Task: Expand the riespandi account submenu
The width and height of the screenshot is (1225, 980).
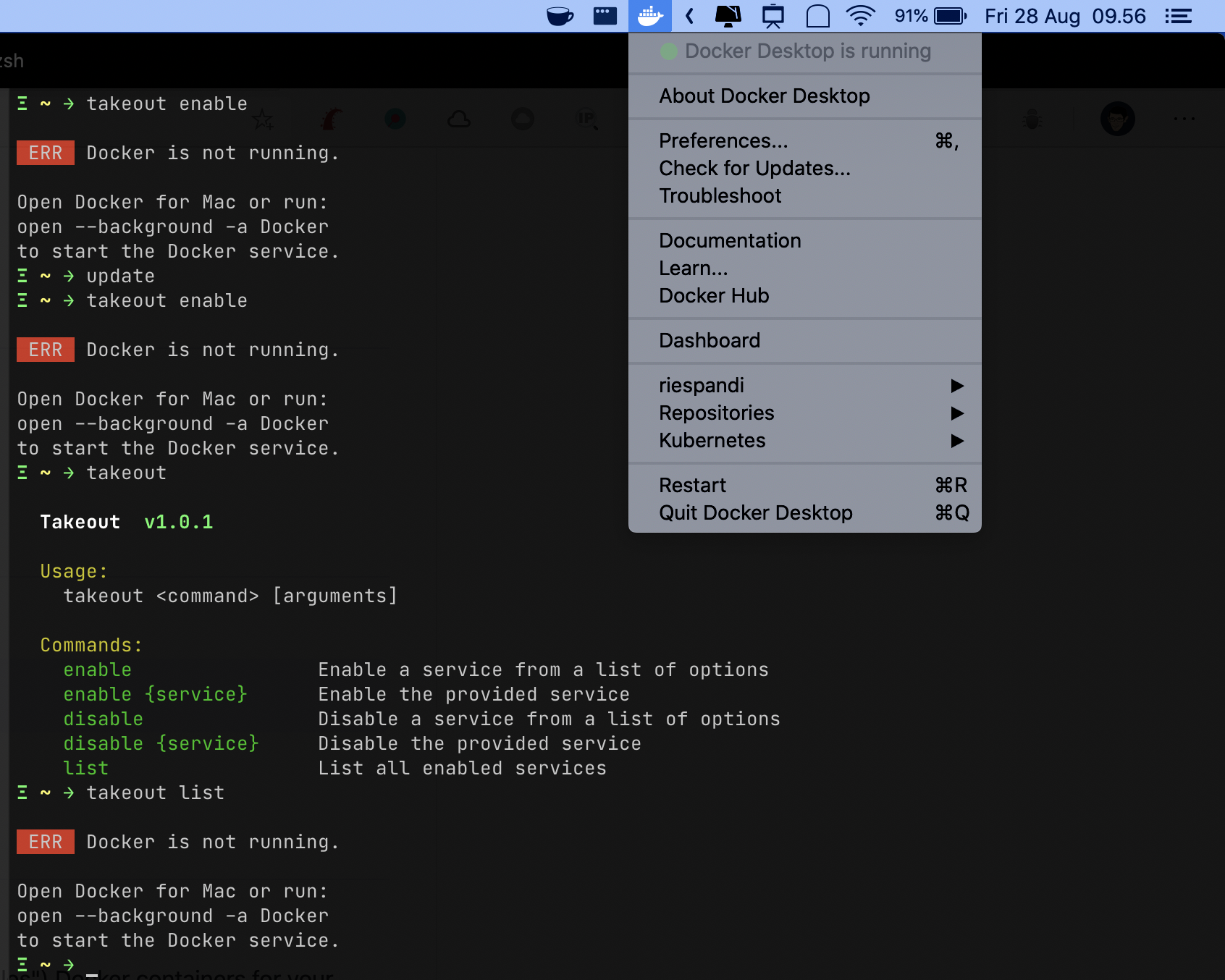Action: tap(805, 385)
